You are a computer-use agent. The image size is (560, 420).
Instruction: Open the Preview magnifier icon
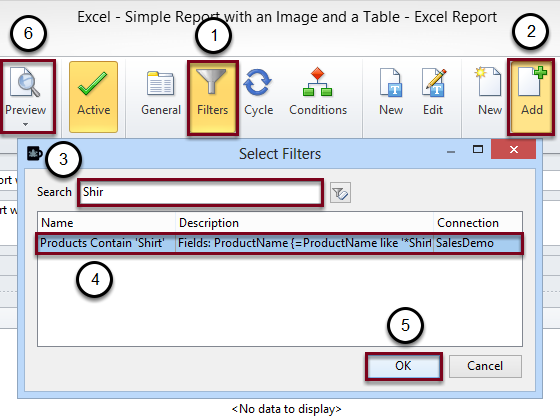25,83
